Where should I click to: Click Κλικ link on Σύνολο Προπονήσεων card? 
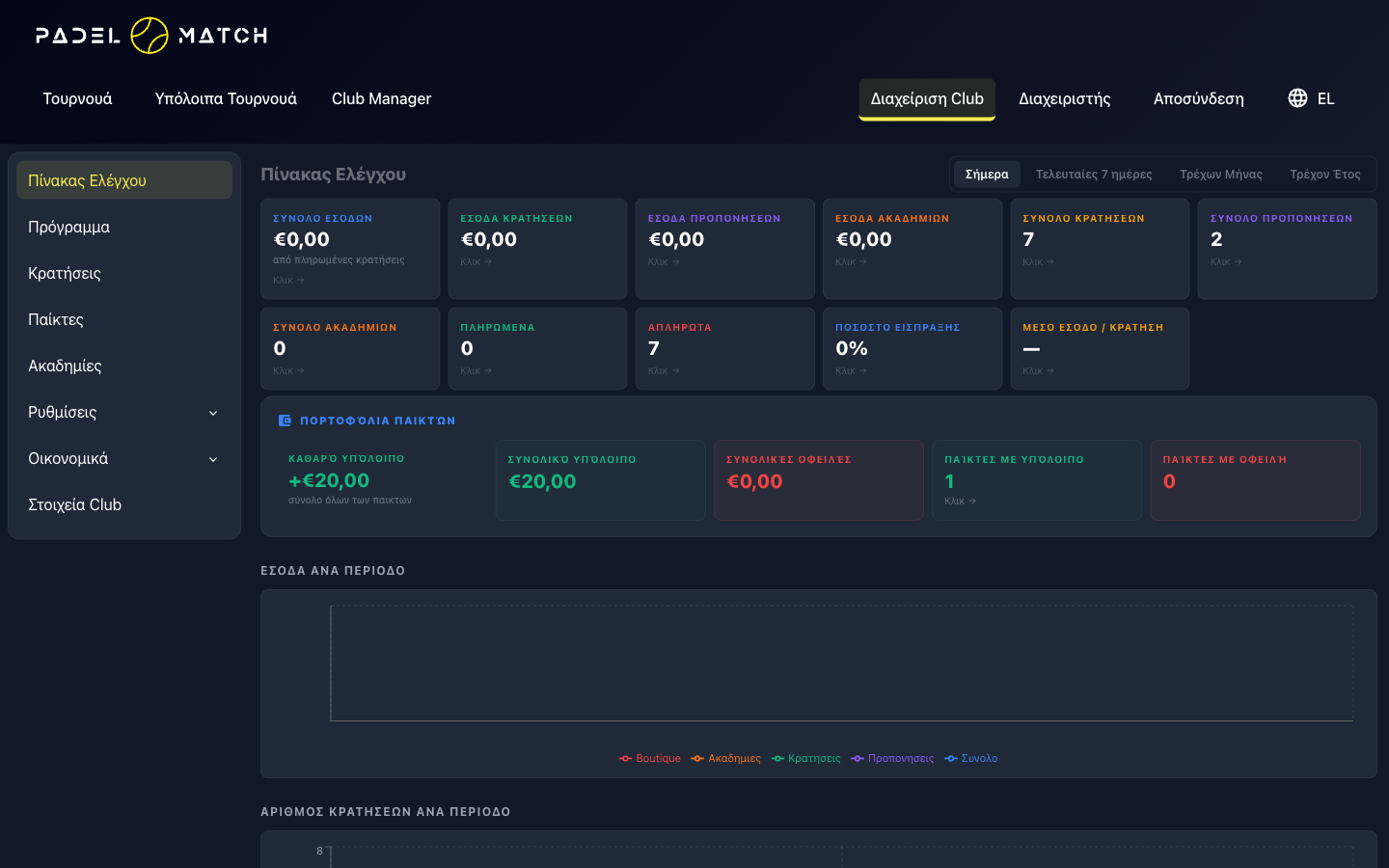coord(1226,262)
